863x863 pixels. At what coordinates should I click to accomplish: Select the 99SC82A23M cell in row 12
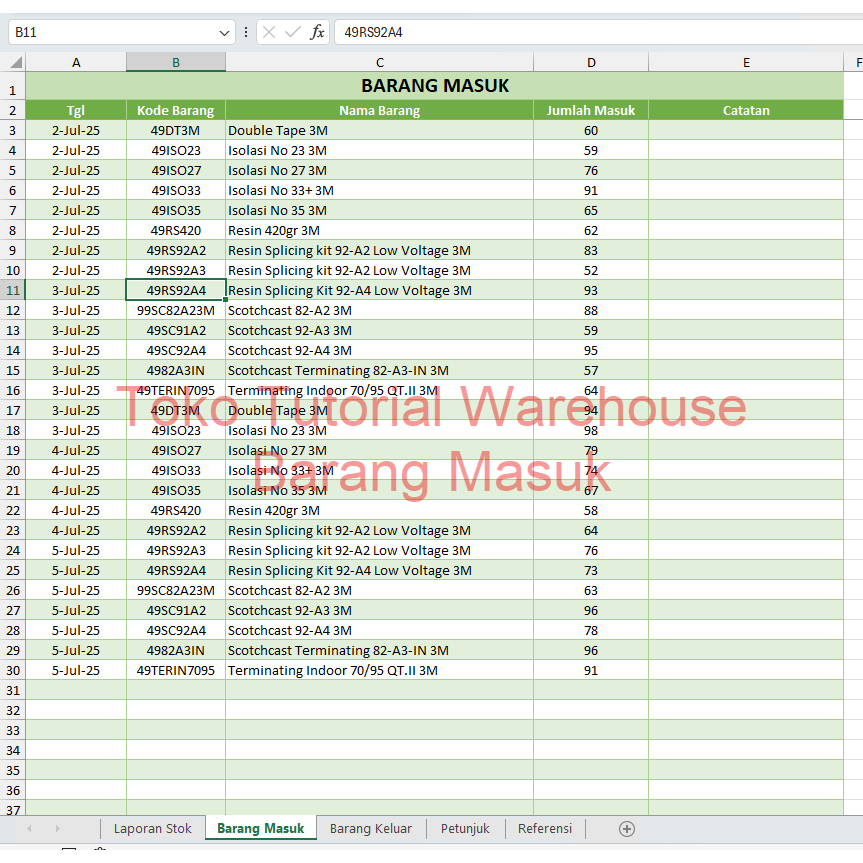176,310
